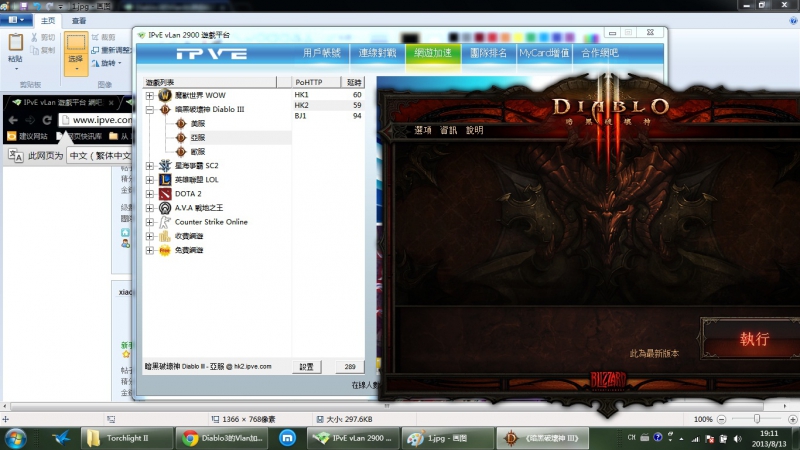
Task: Click the StarCraft SC2 game icon
Action: tap(165, 165)
